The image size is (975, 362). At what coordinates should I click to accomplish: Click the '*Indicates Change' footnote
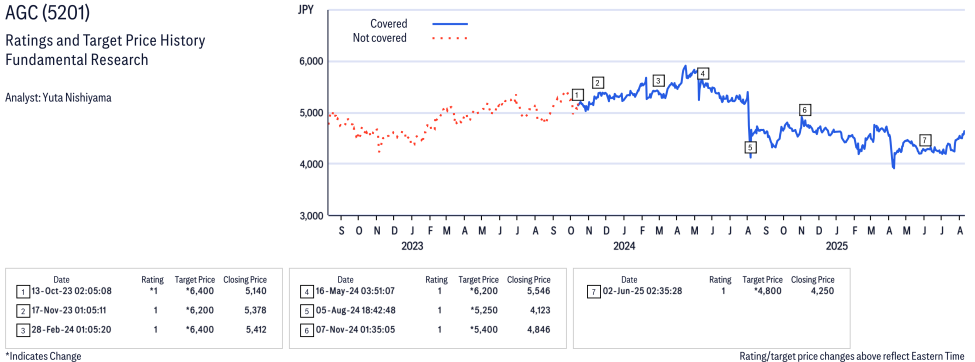tap(43, 356)
